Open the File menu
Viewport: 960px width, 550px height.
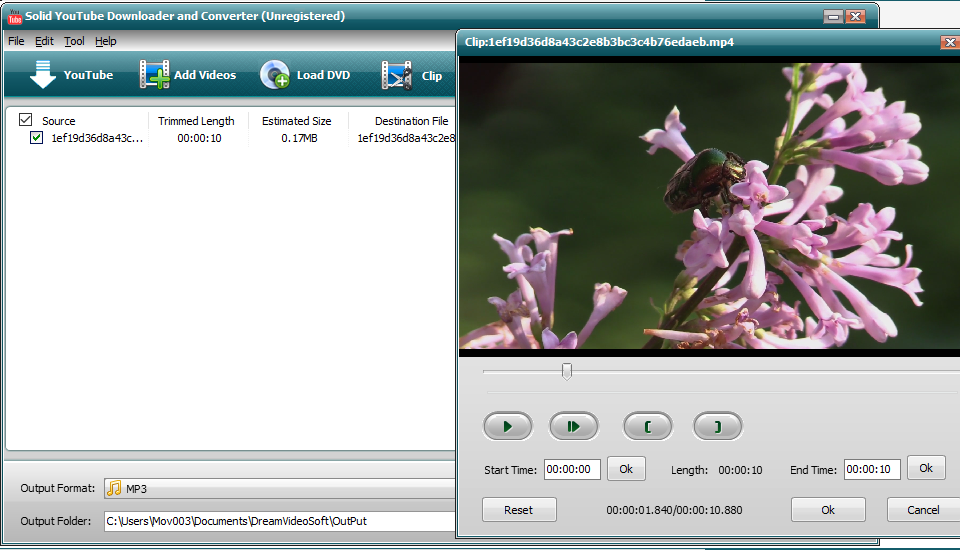pos(16,41)
